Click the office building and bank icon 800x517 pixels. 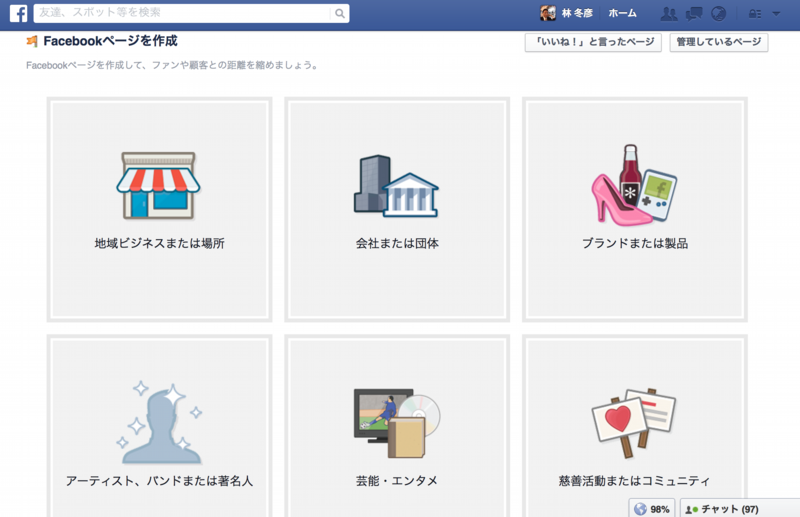(396, 185)
